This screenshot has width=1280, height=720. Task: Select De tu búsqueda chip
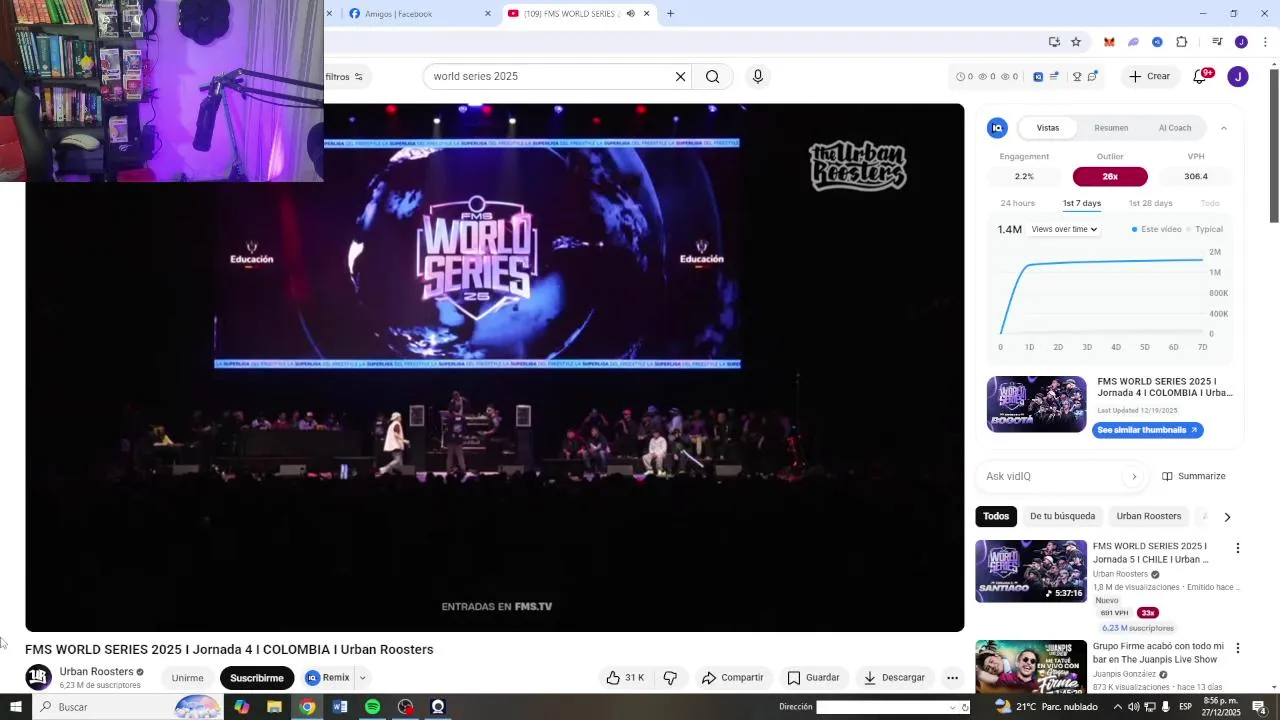(x=1063, y=516)
